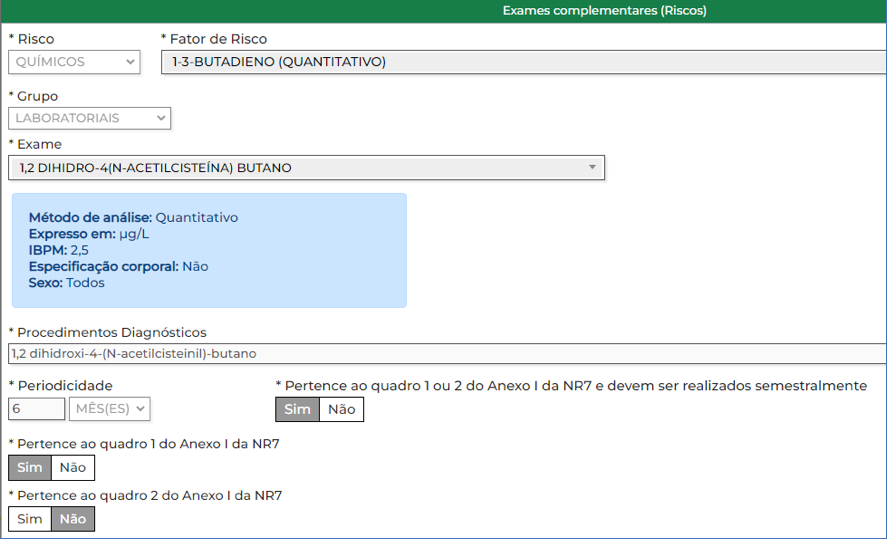Choose Não for quadro 1 do Anexo I

click(73, 467)
